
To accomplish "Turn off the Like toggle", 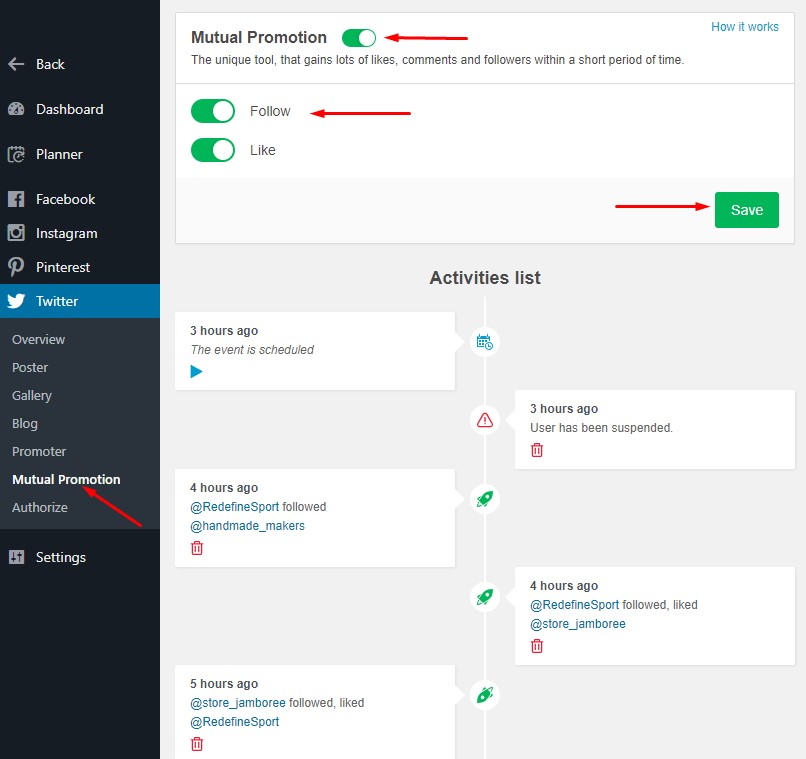I will [x=213, y=150].
